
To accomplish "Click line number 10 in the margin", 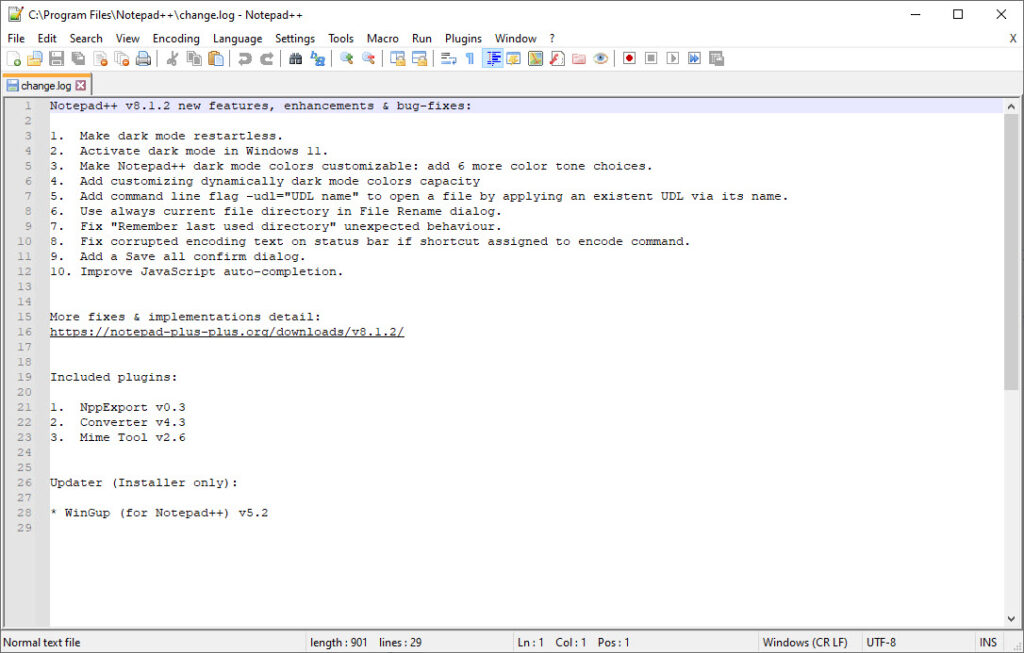I will 24,242.
